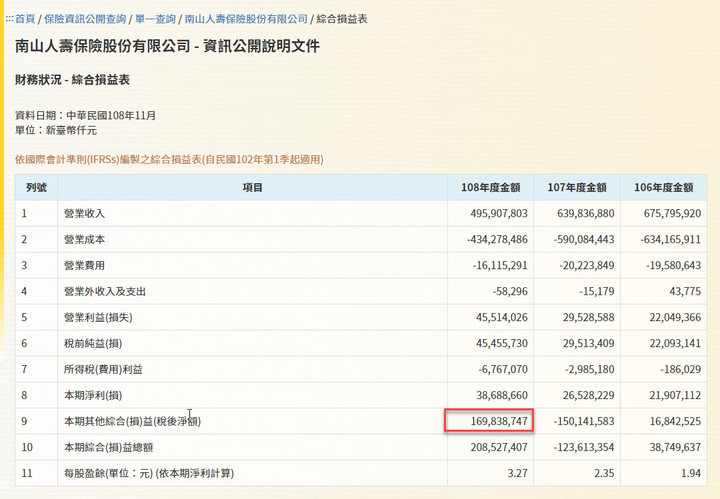Select the 營業成本 row label
720x499 pixels.
(x=84, y=239)
